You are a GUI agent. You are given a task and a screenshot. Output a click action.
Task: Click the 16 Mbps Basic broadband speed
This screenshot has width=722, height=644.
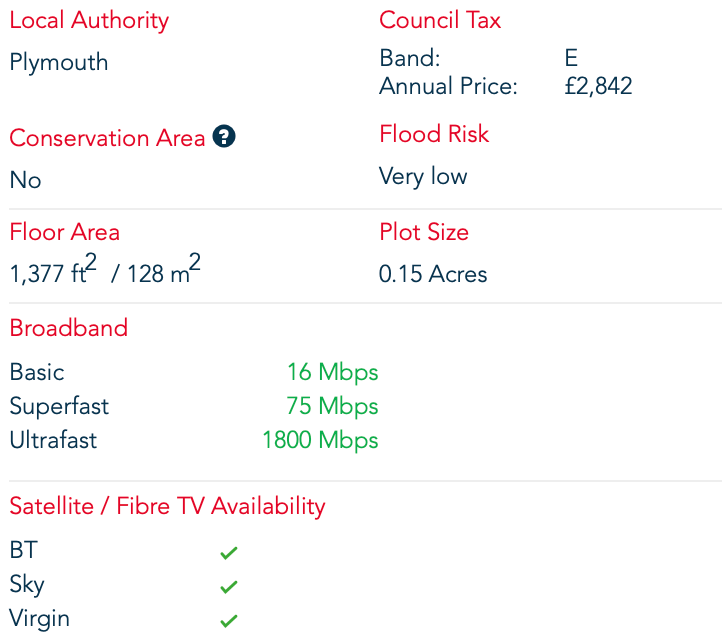(x=332, y=372)
